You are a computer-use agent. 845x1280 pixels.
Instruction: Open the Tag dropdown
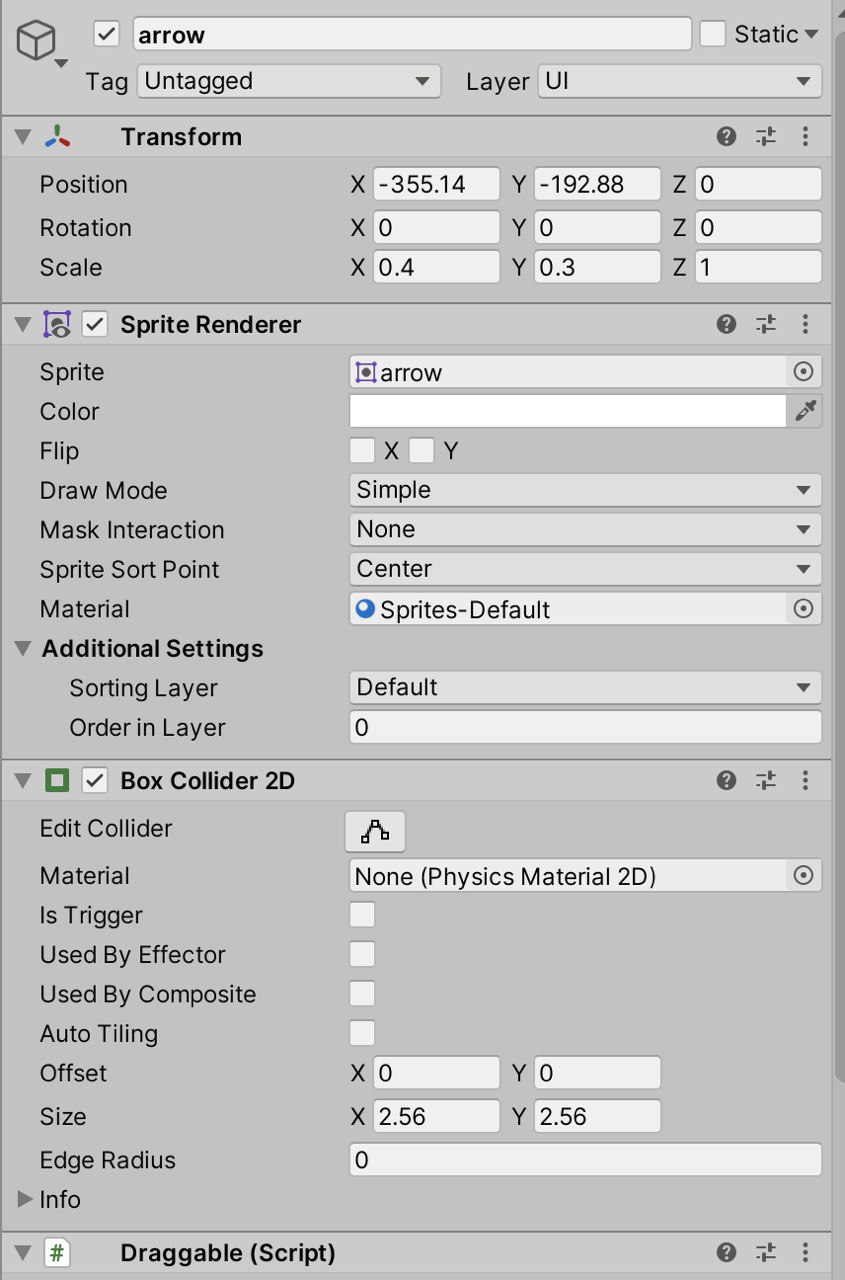(288, 81)
